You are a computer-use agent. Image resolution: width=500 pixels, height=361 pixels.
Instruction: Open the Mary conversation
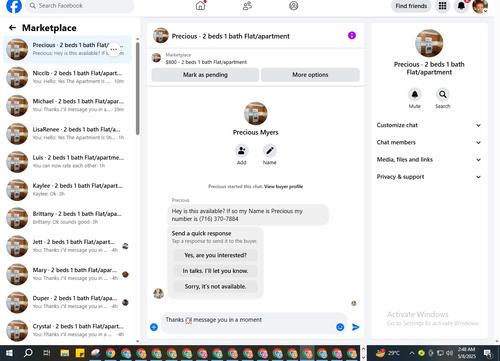point(67,274)
